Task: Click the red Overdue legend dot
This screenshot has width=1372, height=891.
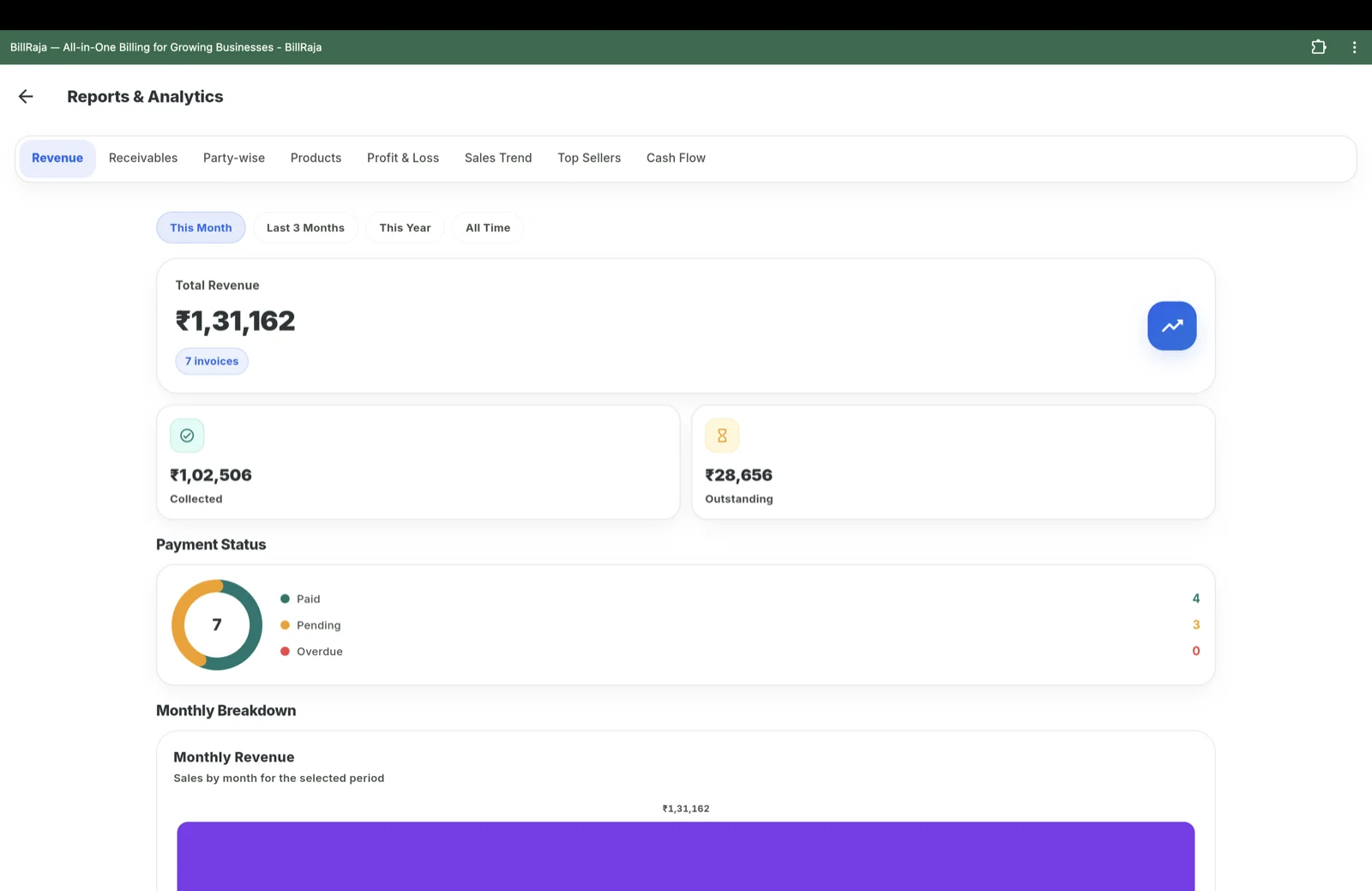Action: [285, 652]
